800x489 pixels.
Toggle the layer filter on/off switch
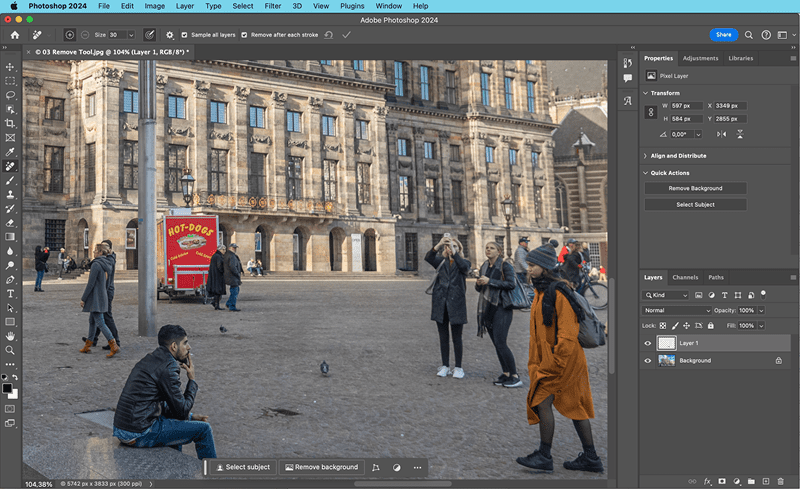[x=763, y=295]
